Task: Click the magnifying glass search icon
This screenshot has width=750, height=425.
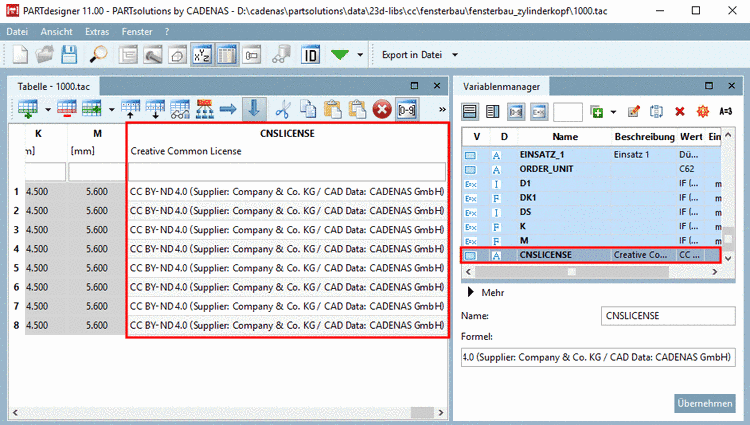Action: click(x=99, y=55)
